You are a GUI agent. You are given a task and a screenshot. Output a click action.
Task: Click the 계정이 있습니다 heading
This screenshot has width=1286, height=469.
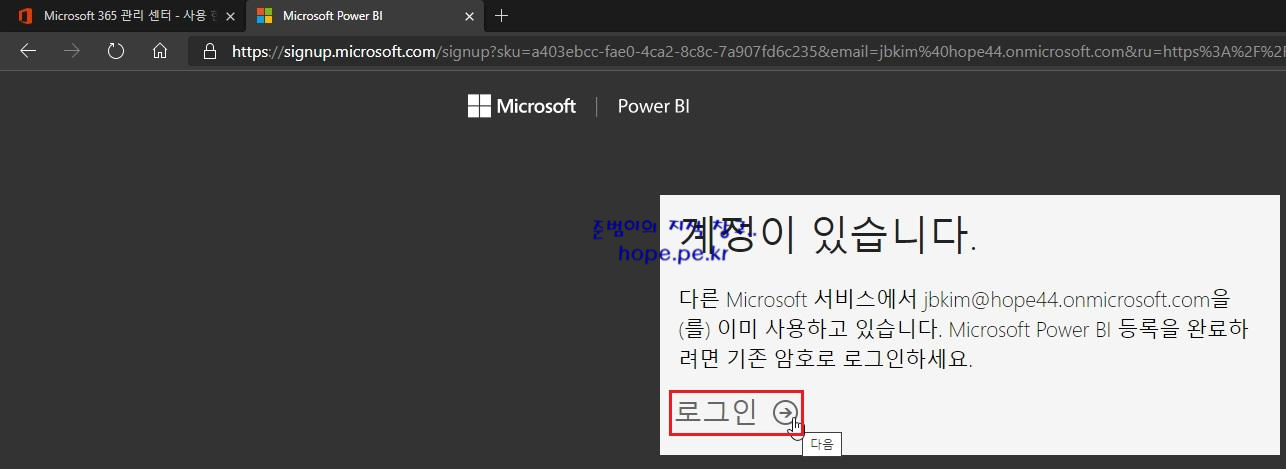(827, 236)
